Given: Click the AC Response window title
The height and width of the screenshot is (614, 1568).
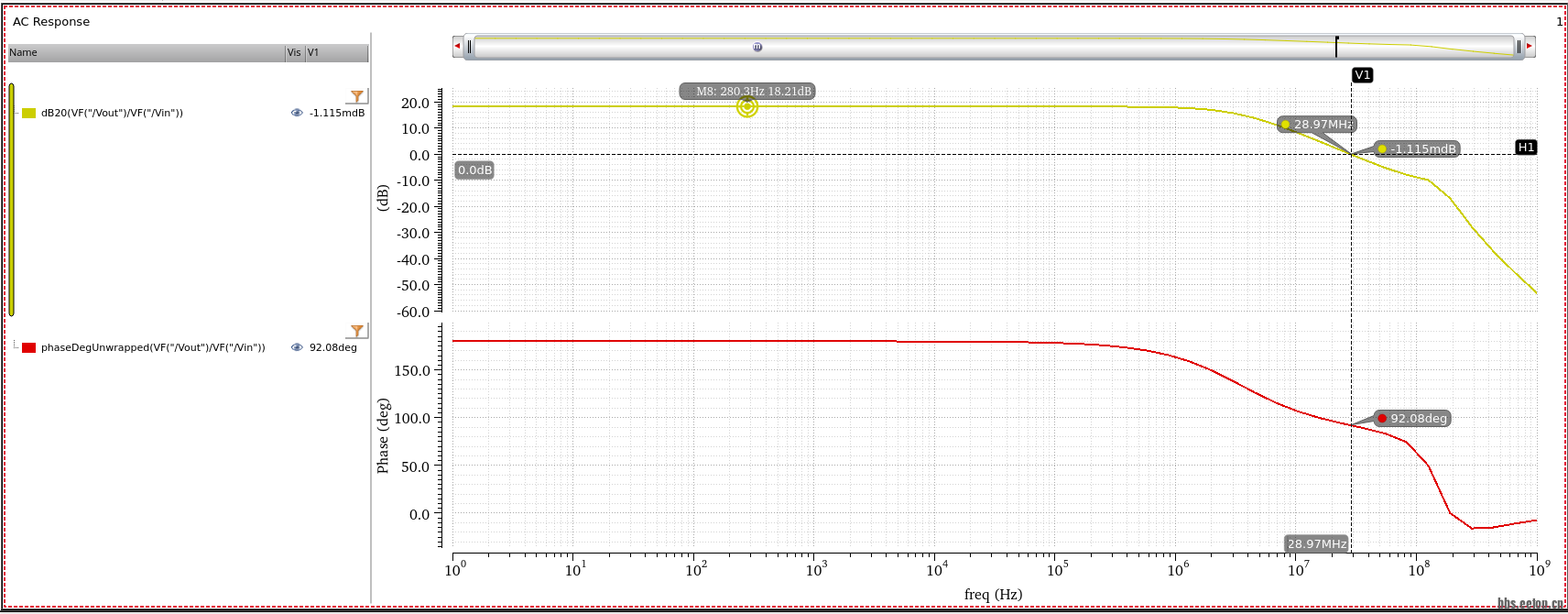Looking at the screenshot, I should (x=51, y=21).
